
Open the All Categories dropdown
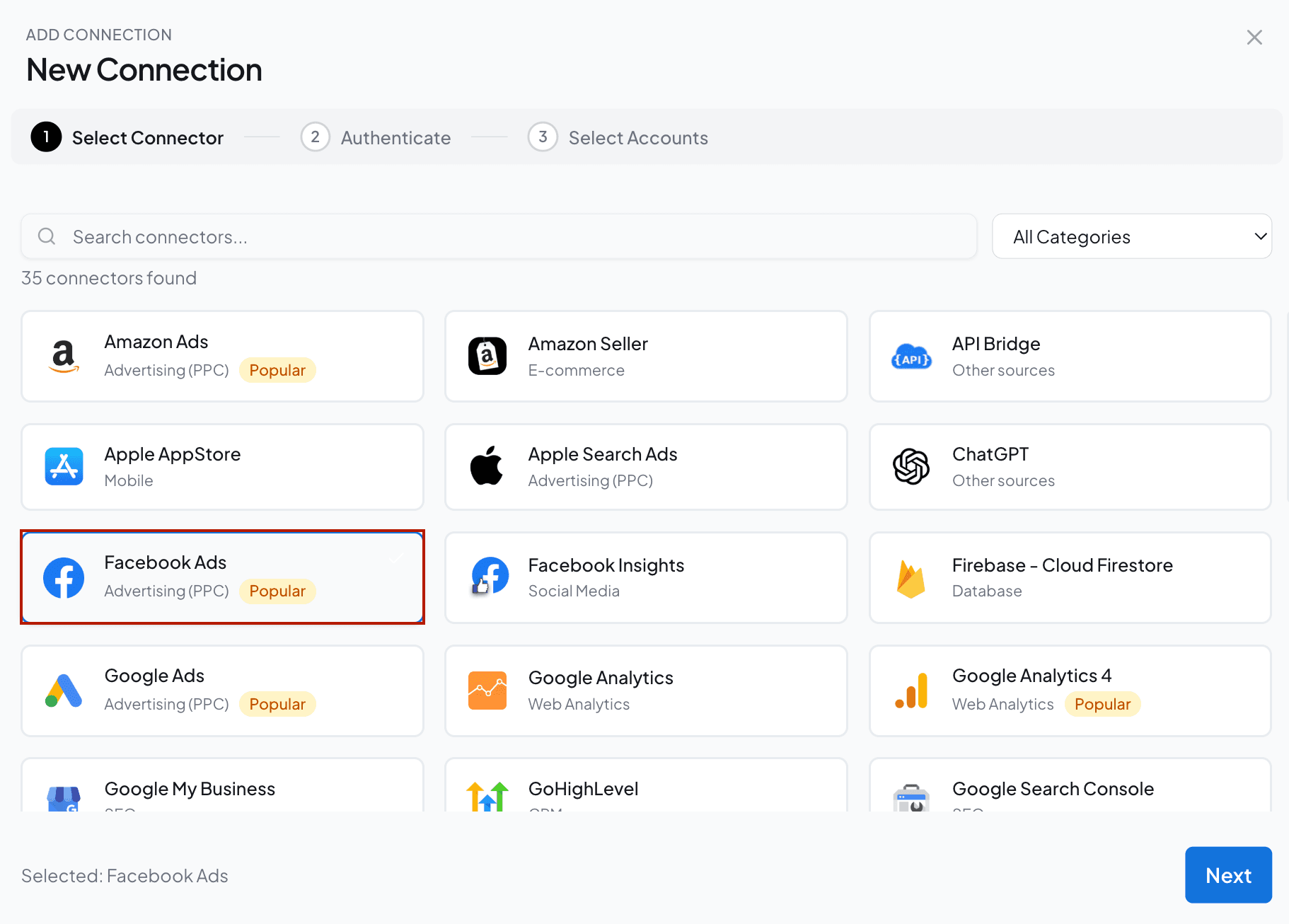1132,236
